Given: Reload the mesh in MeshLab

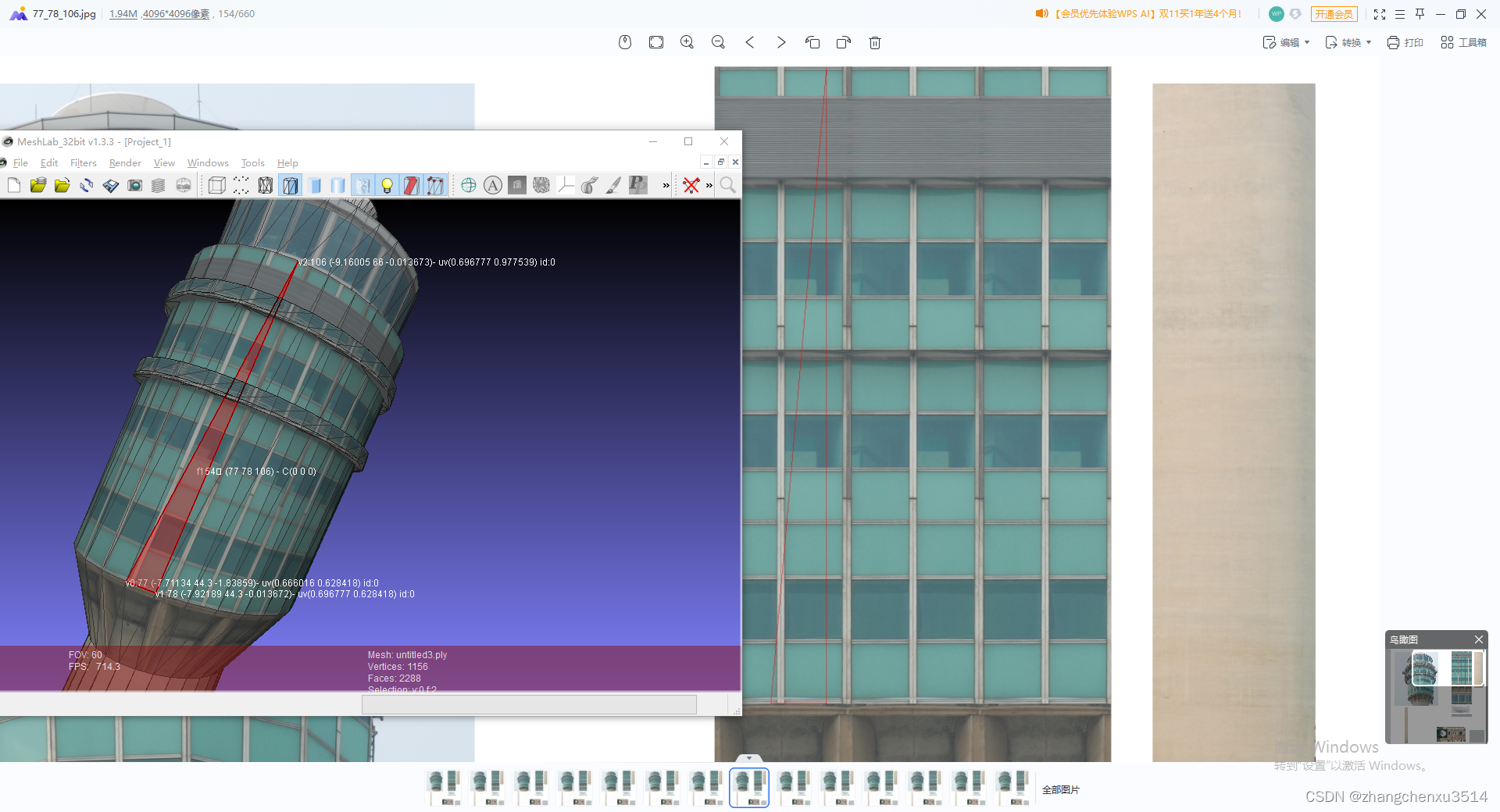Looking at the screenshot, I should coord(86,185).
